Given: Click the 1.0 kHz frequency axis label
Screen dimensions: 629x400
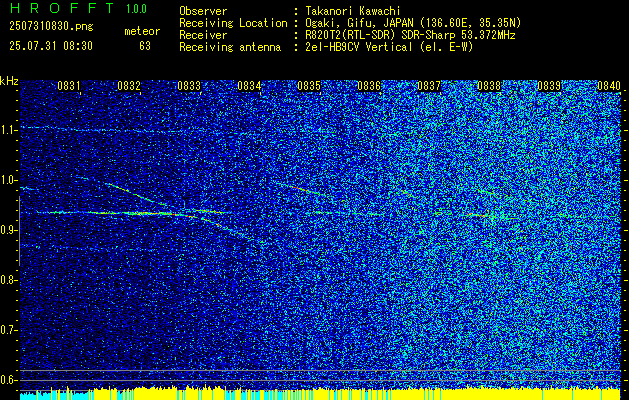Looking at the screenshot, I should pos(7,180).
